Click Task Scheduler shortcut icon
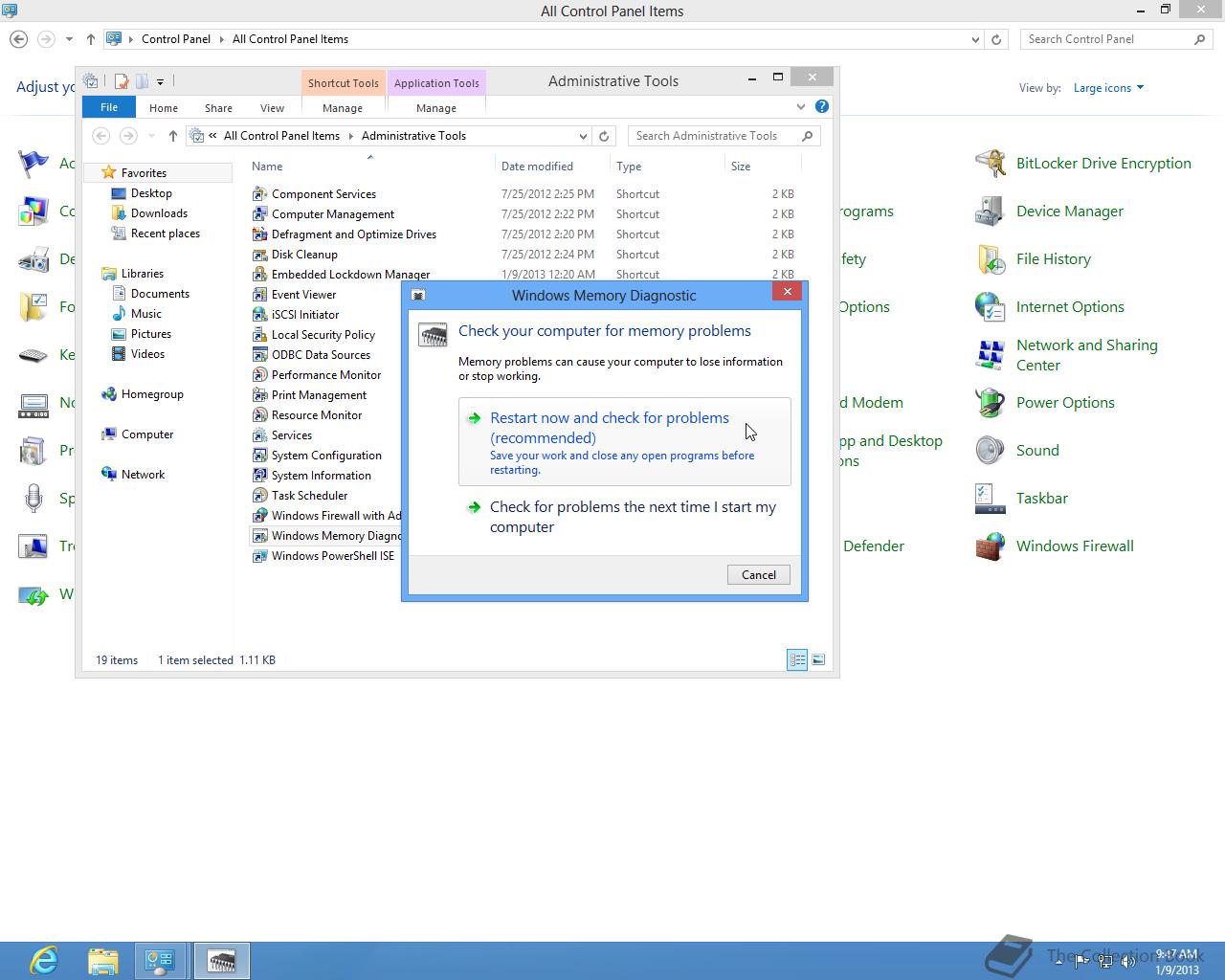The image size is (1225, 980). coord(259,496)
